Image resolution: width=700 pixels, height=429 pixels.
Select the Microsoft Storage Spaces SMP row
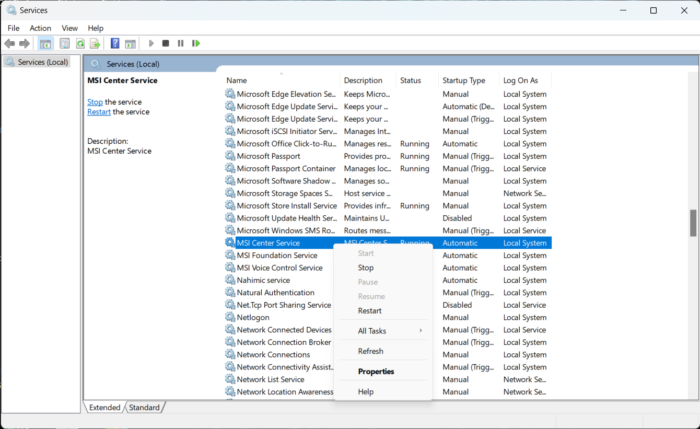pos(388,193)
